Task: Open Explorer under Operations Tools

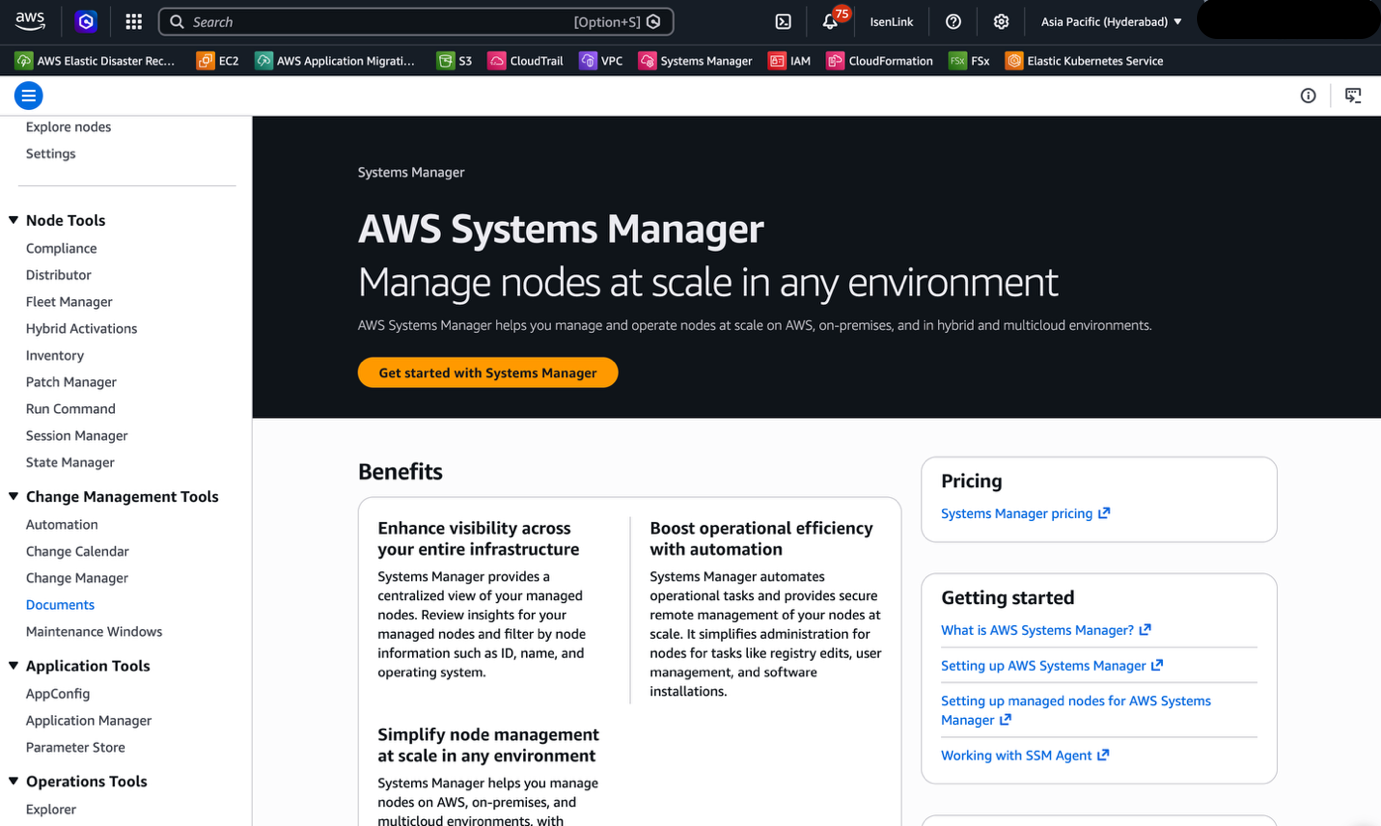Action: (51, 810)
